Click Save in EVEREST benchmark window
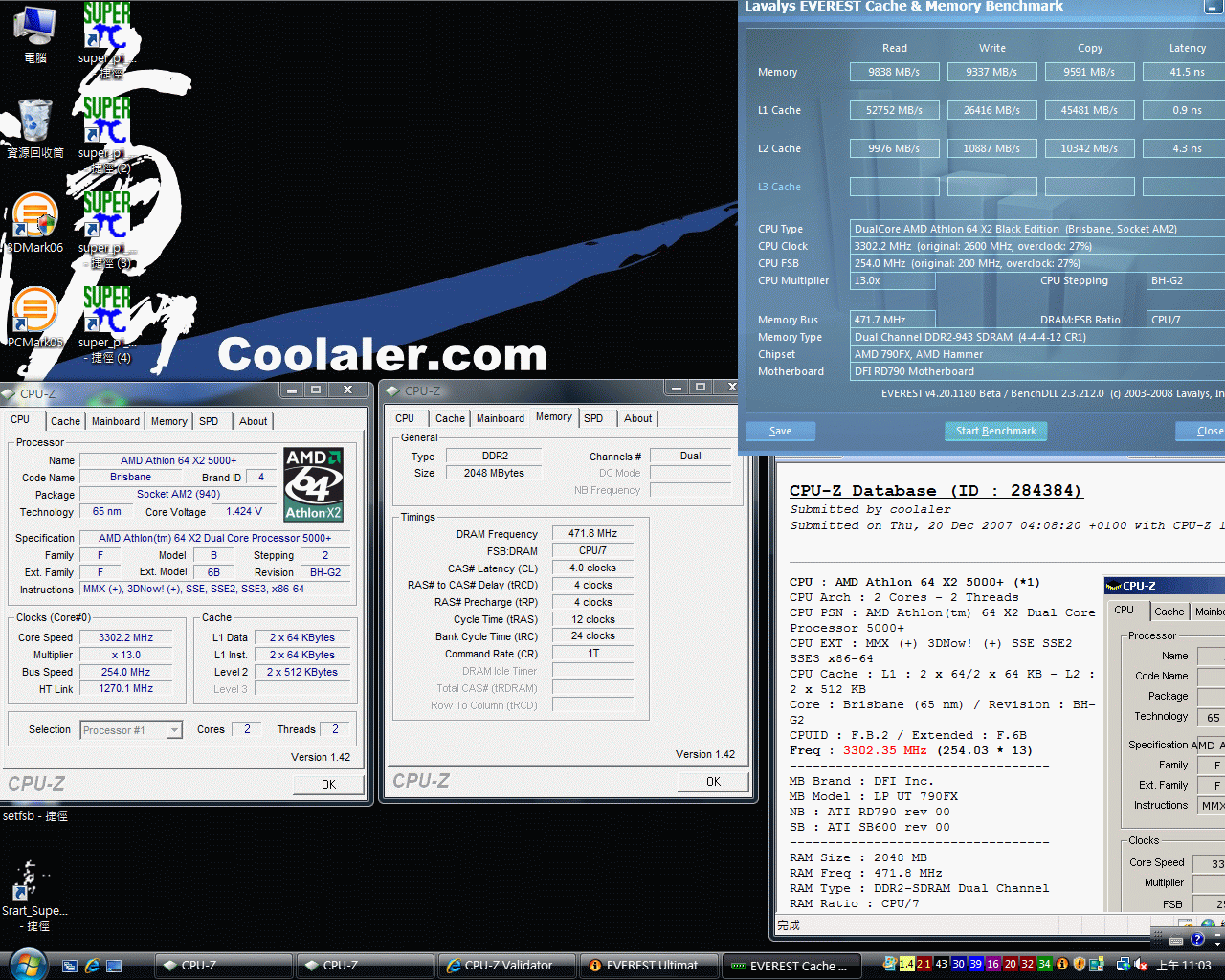 click(x=780, y=431)
